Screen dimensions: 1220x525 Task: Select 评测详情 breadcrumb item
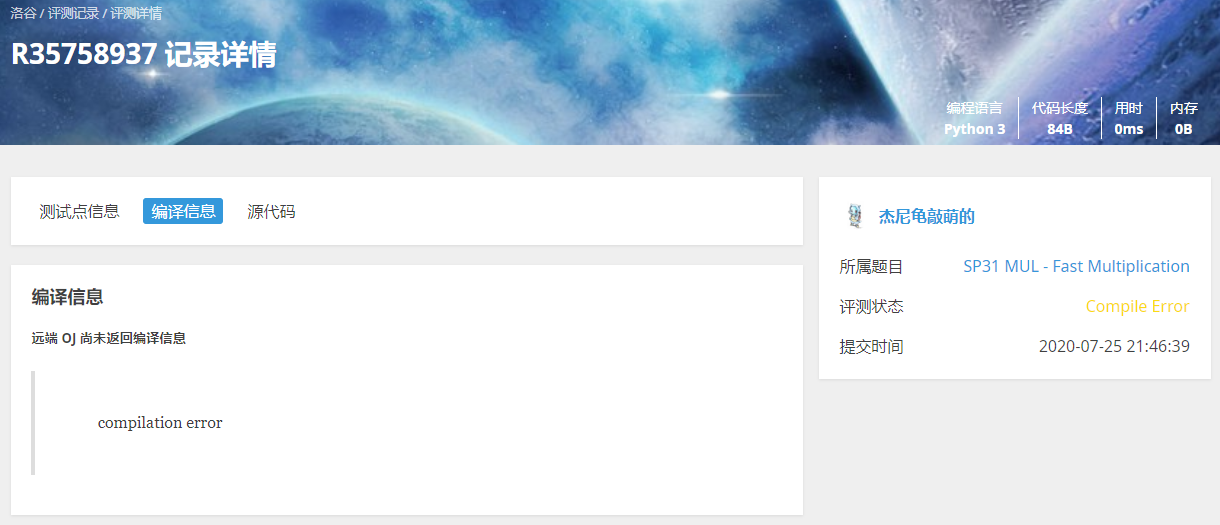click(x=136, y=14)
